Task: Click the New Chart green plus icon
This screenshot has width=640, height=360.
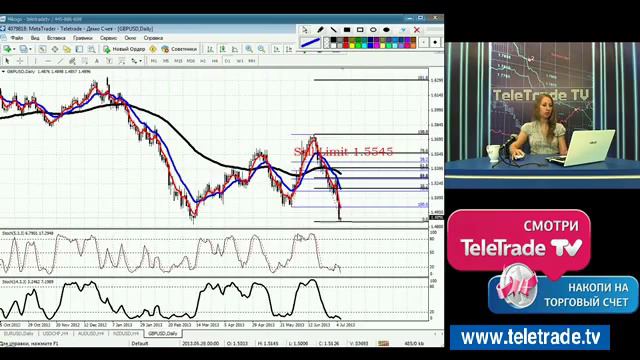Action: click(7, 49)
